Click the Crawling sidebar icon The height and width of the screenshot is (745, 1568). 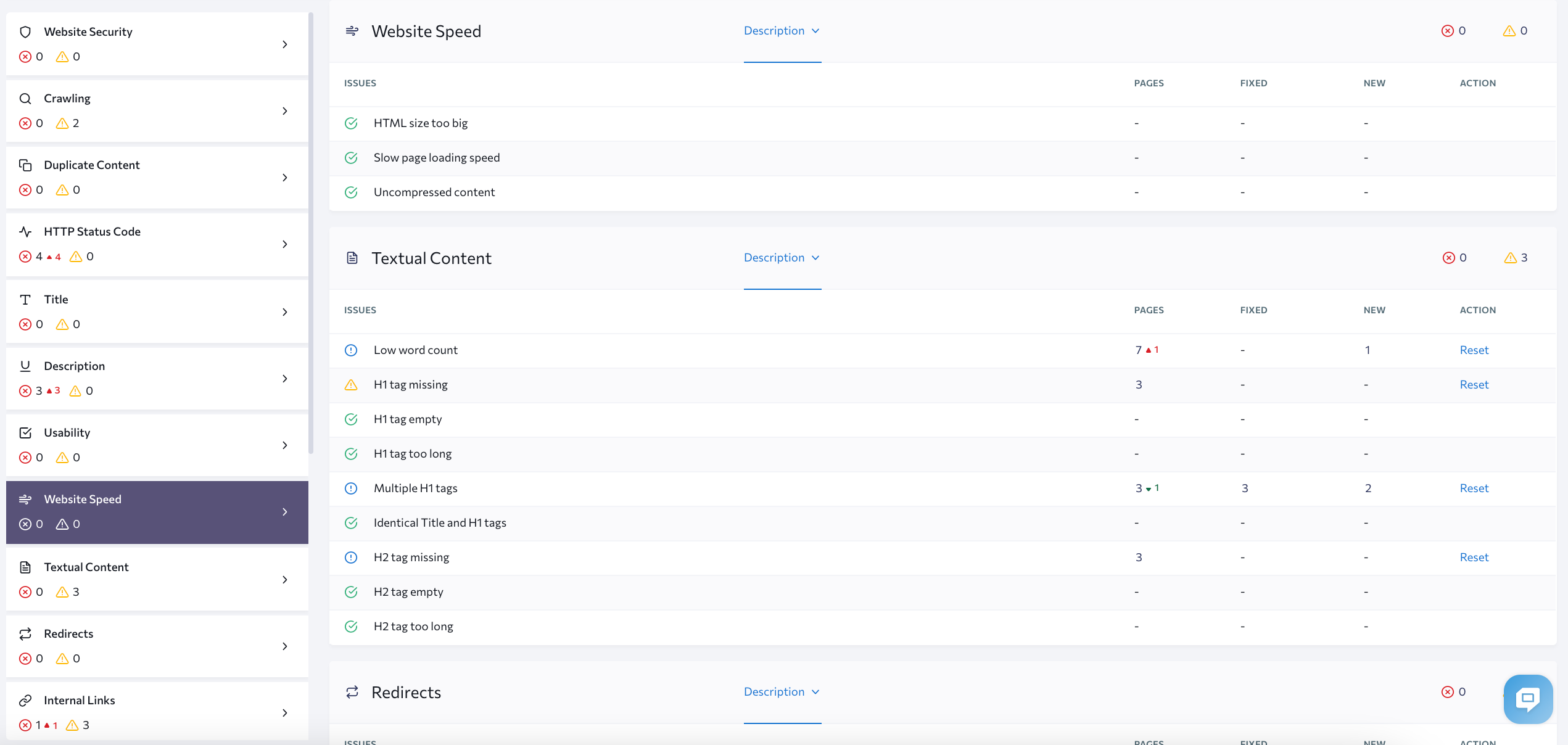[x=26, y=98]
